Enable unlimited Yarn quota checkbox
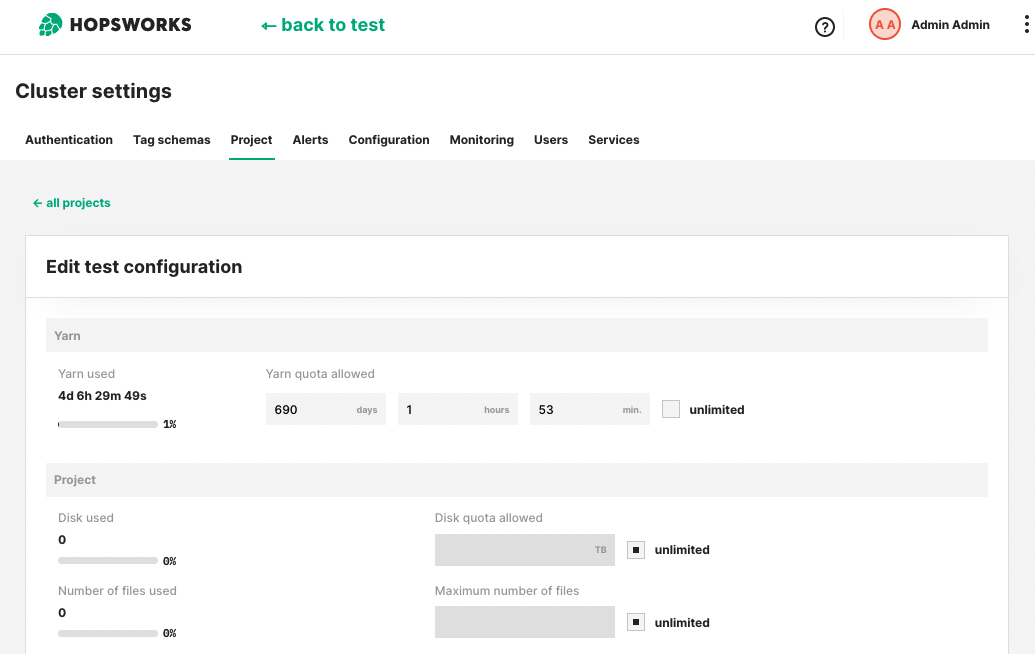The height and width of the screenshot is (654, 1035). point(671,409)
